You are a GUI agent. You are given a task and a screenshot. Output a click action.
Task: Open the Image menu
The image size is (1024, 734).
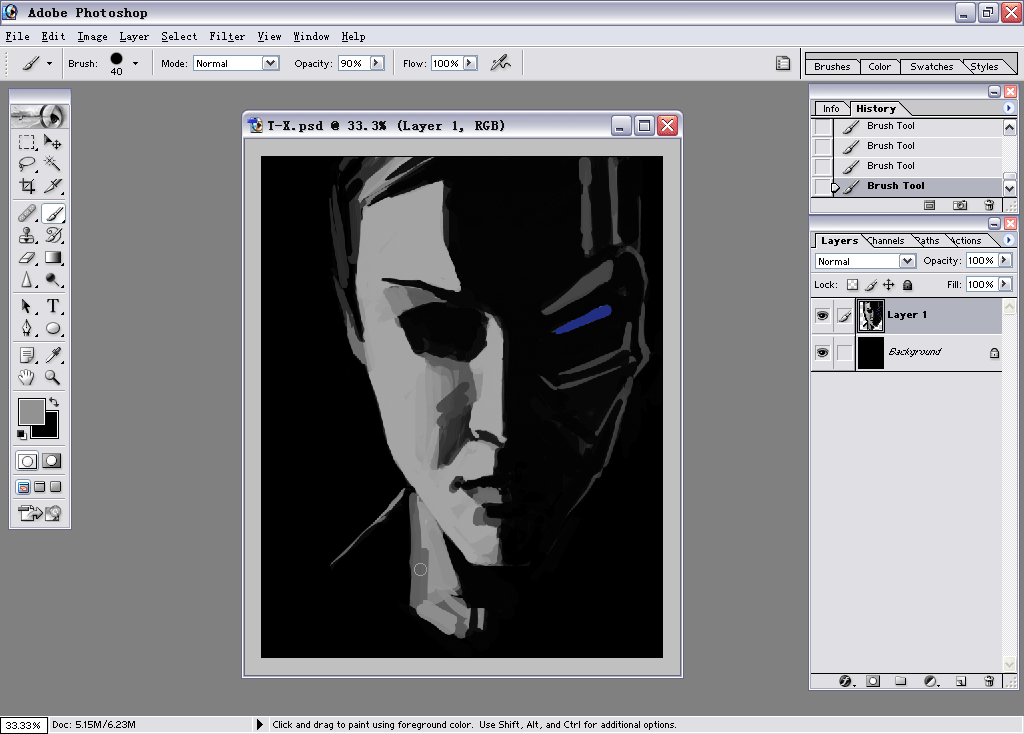[92, 37]
